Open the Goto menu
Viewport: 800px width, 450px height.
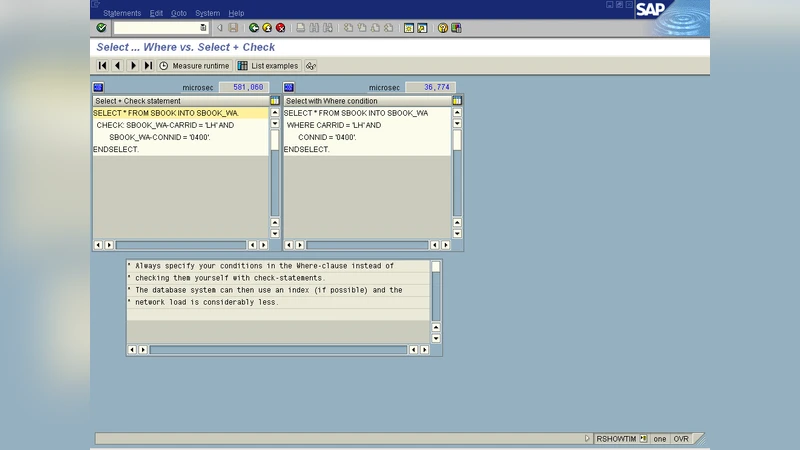[179, 13]
